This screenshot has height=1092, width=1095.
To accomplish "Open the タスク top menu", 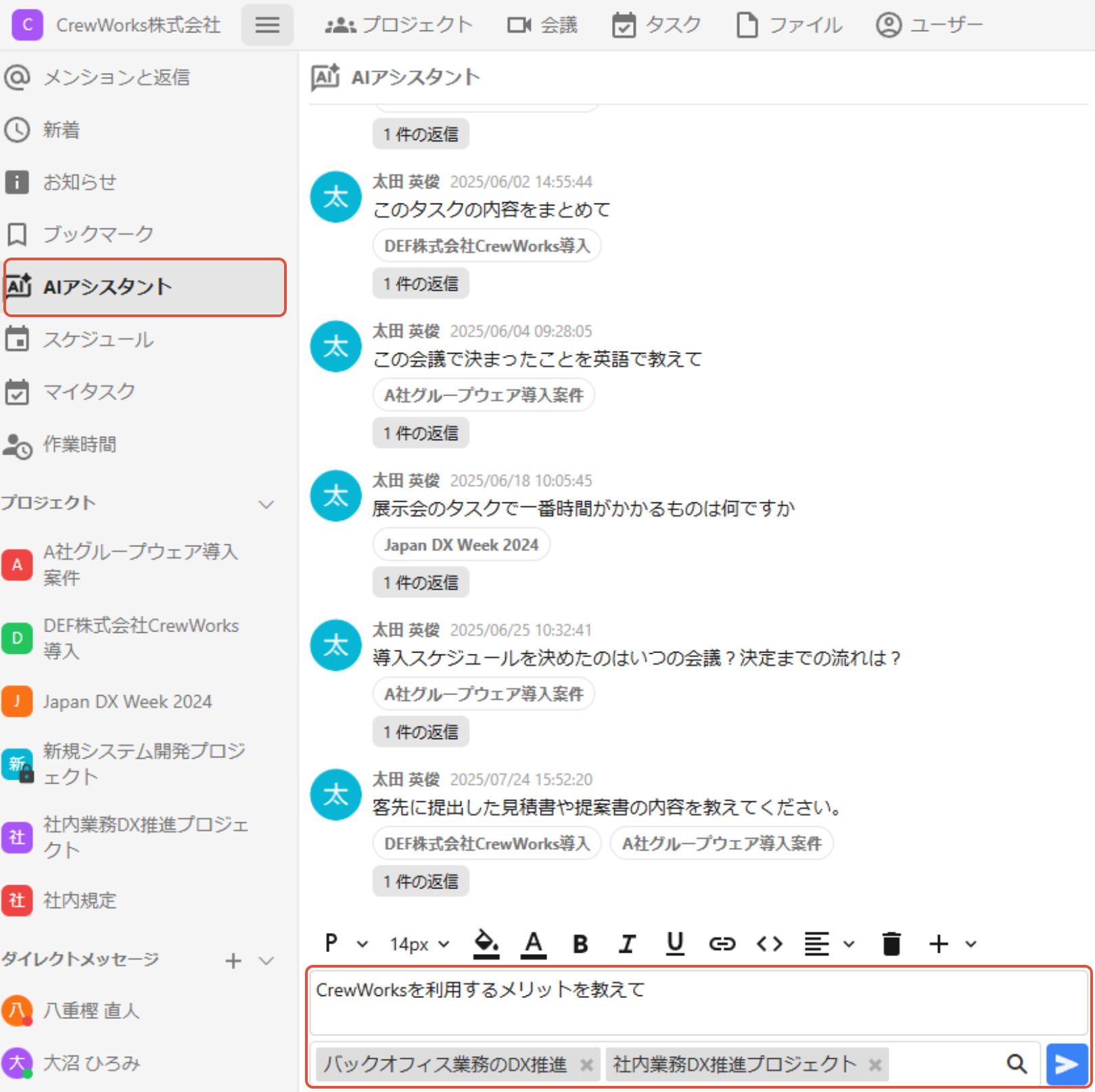I will (657, 25).
